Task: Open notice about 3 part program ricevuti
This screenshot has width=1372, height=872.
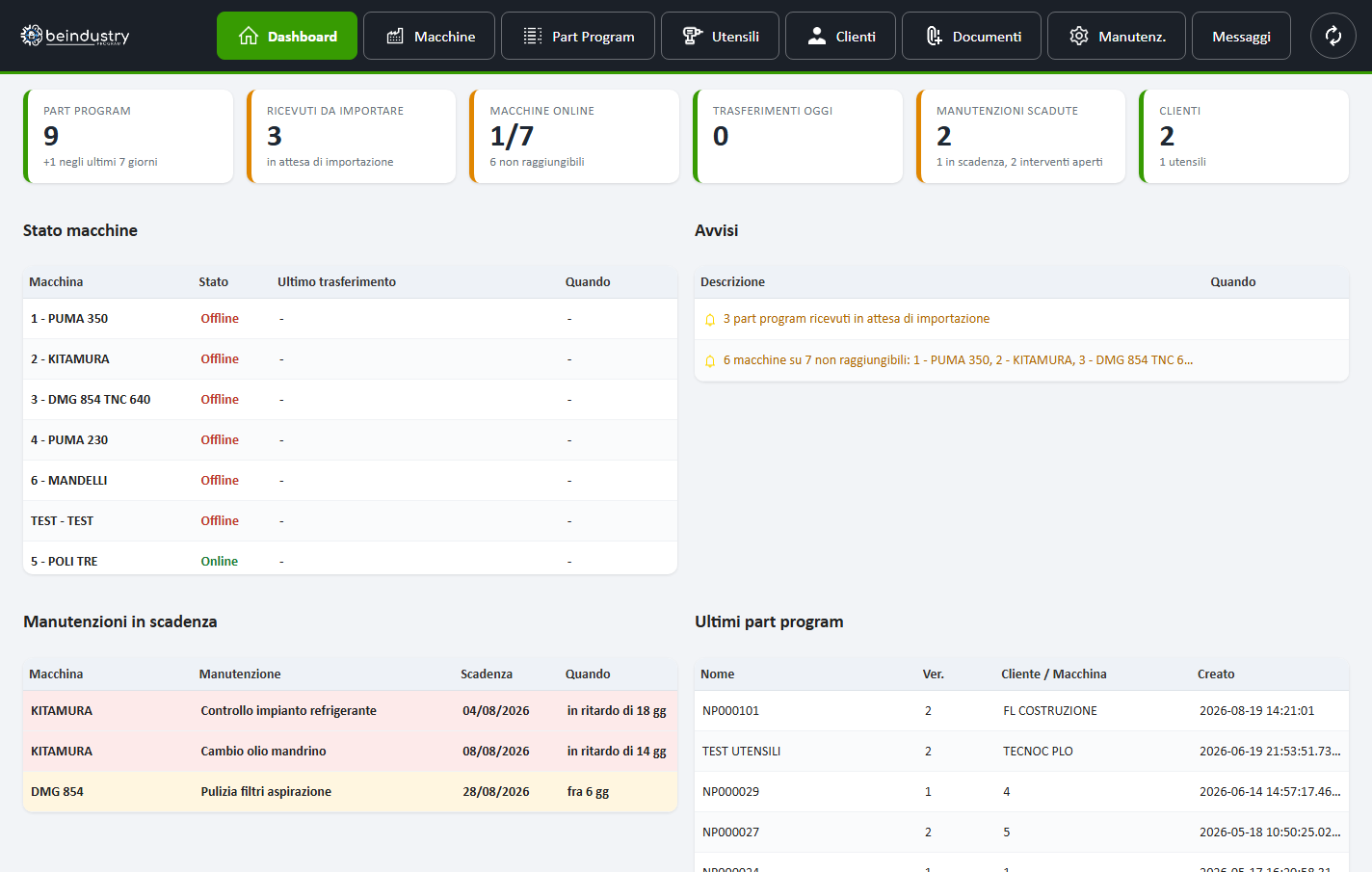Action: click(x=1021, y=319)
